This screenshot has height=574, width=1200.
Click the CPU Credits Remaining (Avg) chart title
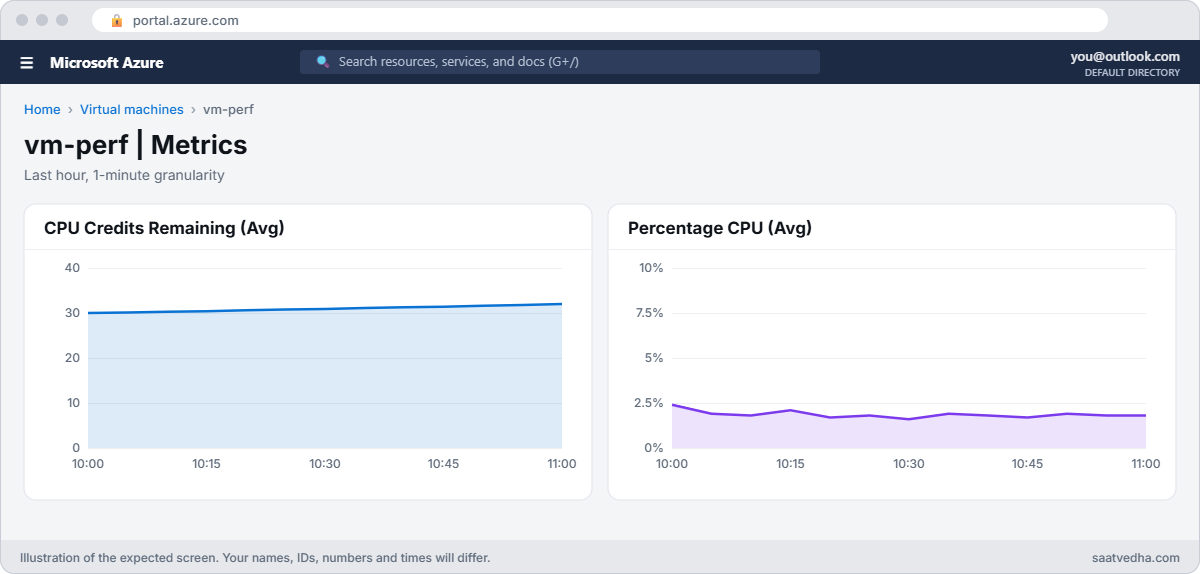click(164, 228)
